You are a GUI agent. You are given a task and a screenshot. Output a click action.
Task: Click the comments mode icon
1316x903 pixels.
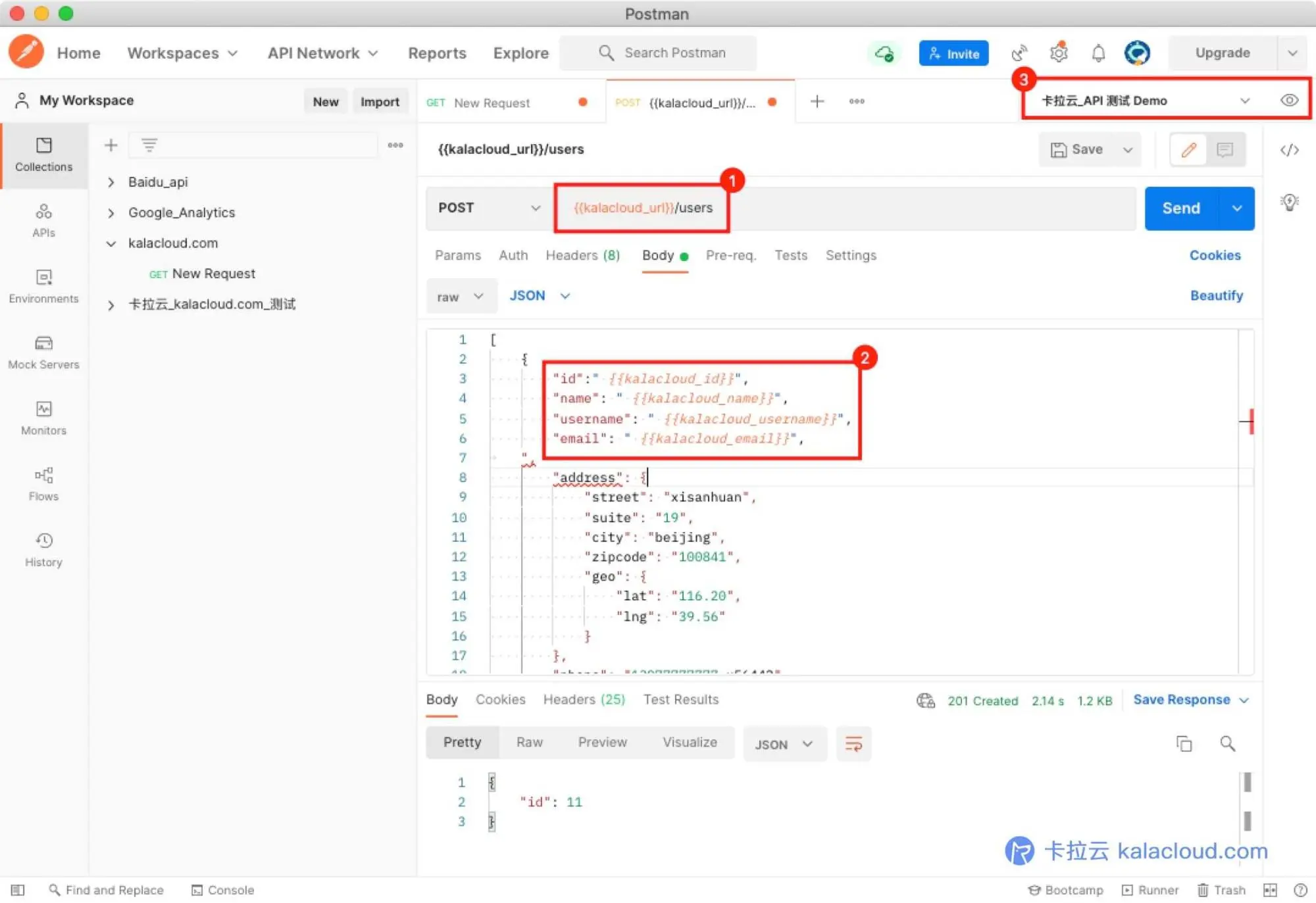[1225, 150]
